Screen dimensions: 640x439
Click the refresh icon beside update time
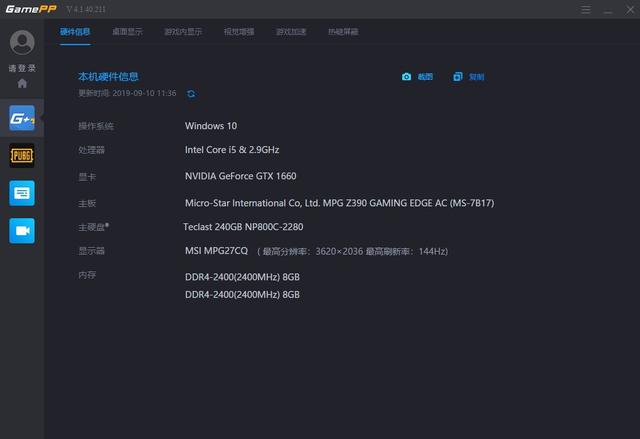(191, 94)
